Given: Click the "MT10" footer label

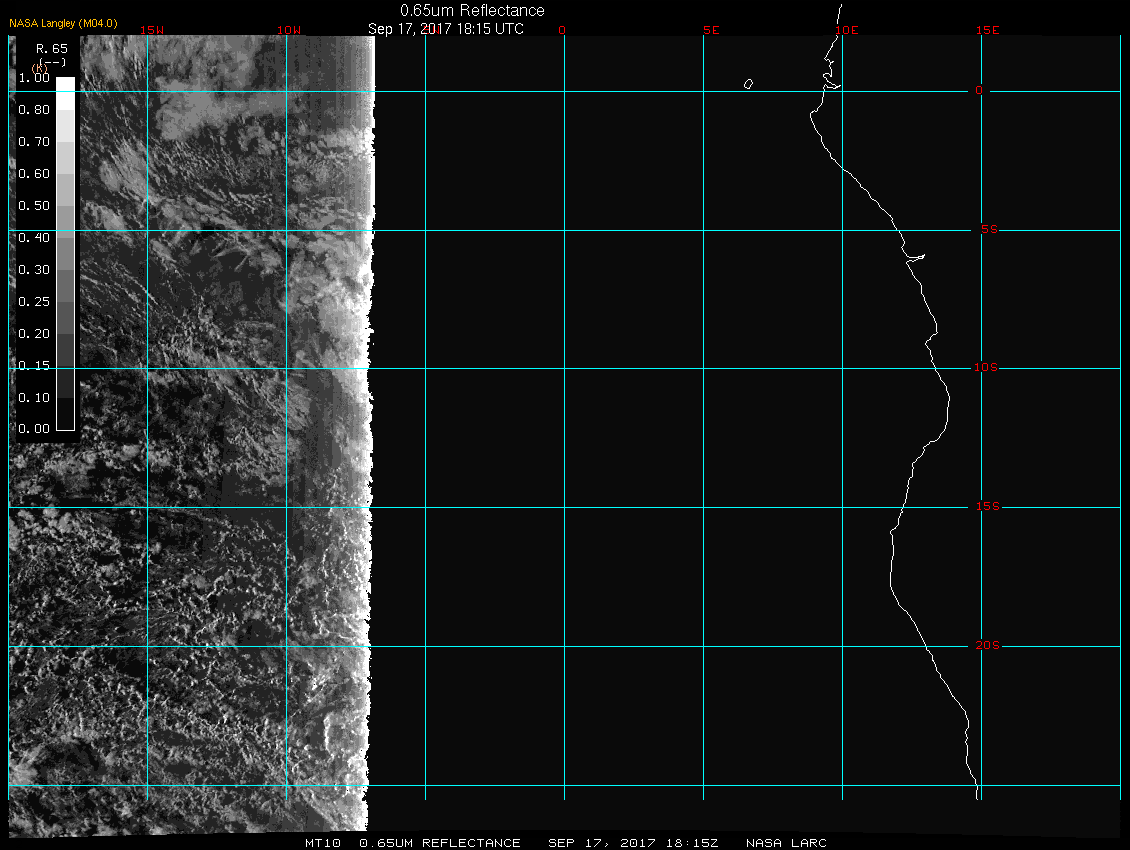Looking at the screenshot, I should [x=322, y=843].
